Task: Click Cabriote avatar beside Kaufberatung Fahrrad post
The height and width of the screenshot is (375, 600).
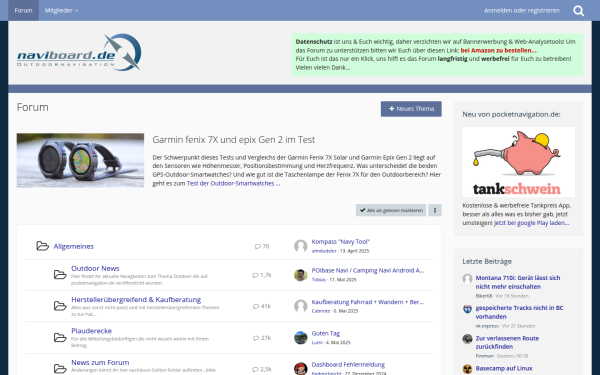Action: pos(301,306)
